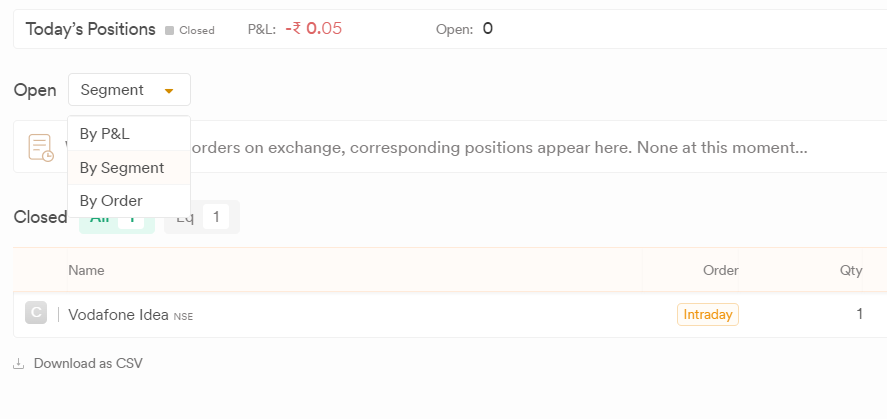Click the gray C logo for Vodafone Idea
This screenshot has width=887, height=419.
tap(36, 313)
